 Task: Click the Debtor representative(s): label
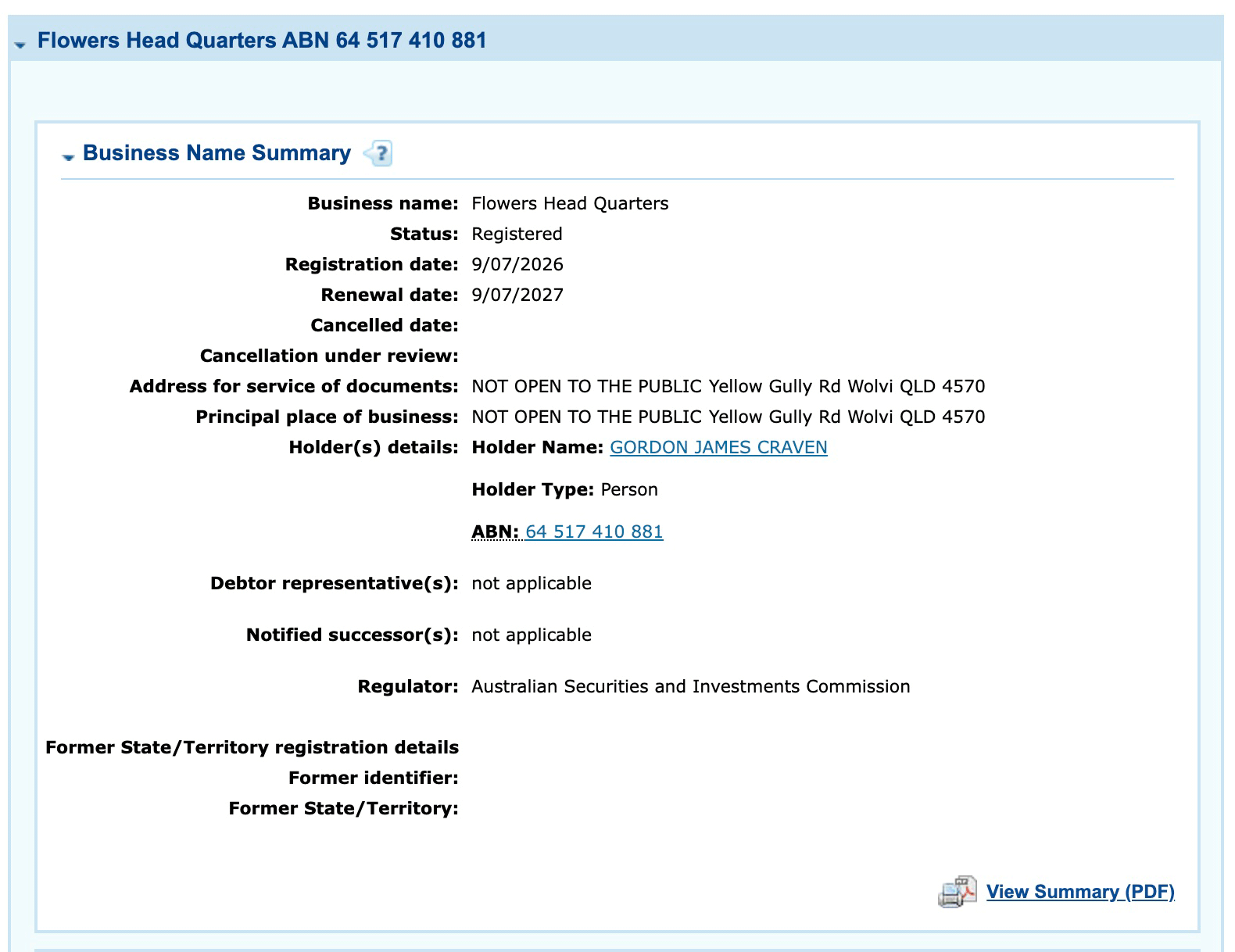point(335,583)
